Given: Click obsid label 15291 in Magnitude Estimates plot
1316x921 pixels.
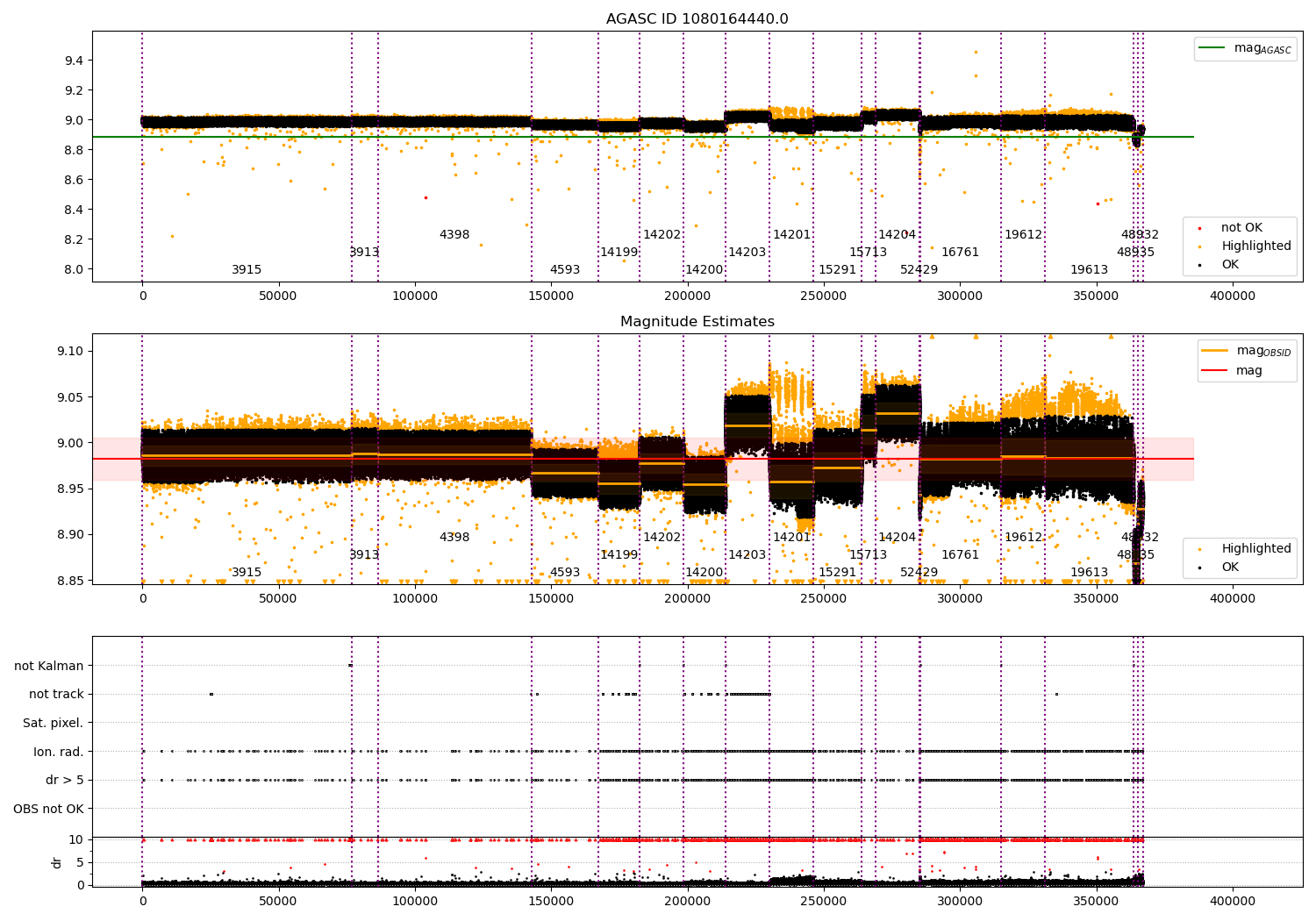Looking at the screenshot, I should click(x=837, y=573).
